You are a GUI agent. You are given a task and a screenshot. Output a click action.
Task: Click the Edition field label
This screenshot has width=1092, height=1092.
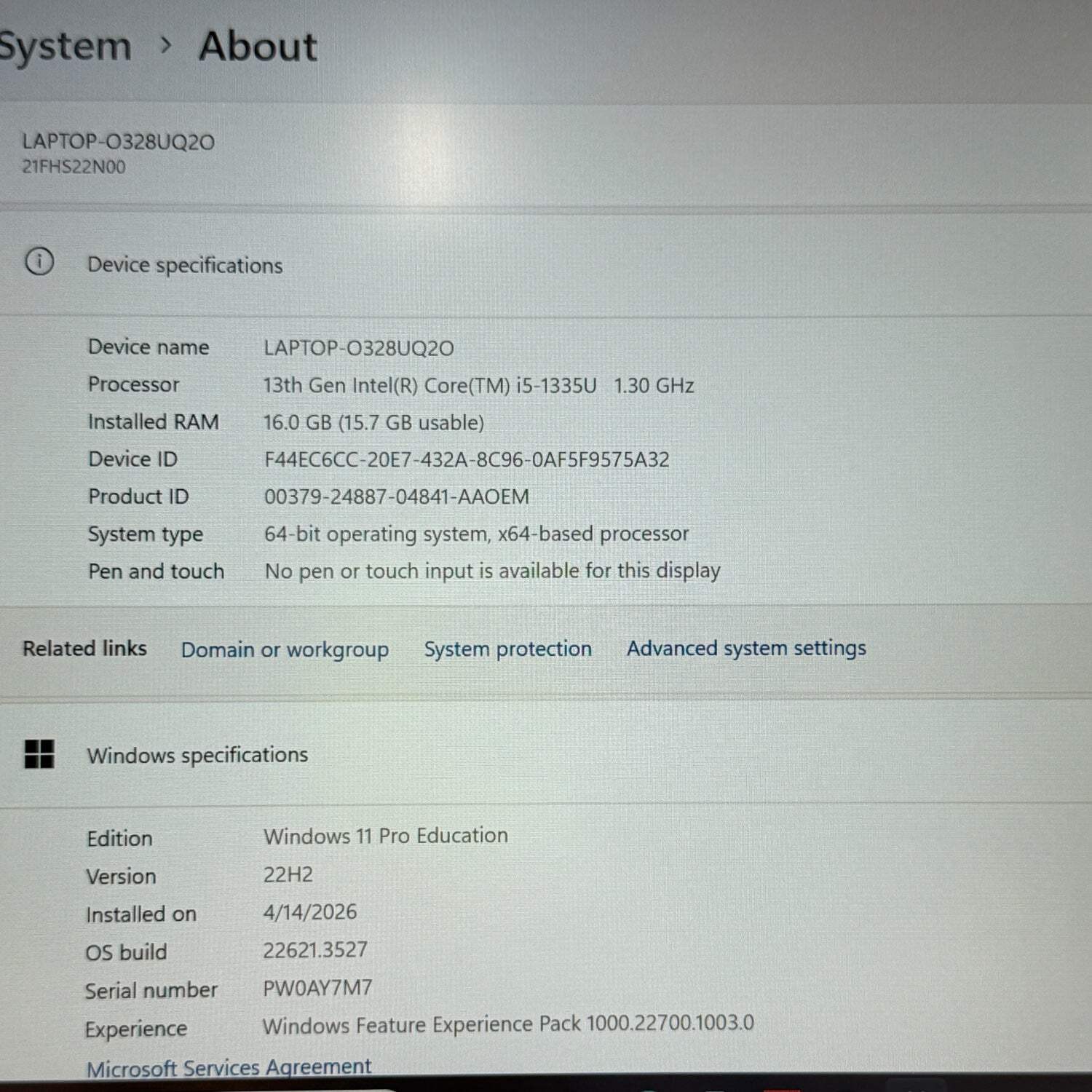pos(119,839)
